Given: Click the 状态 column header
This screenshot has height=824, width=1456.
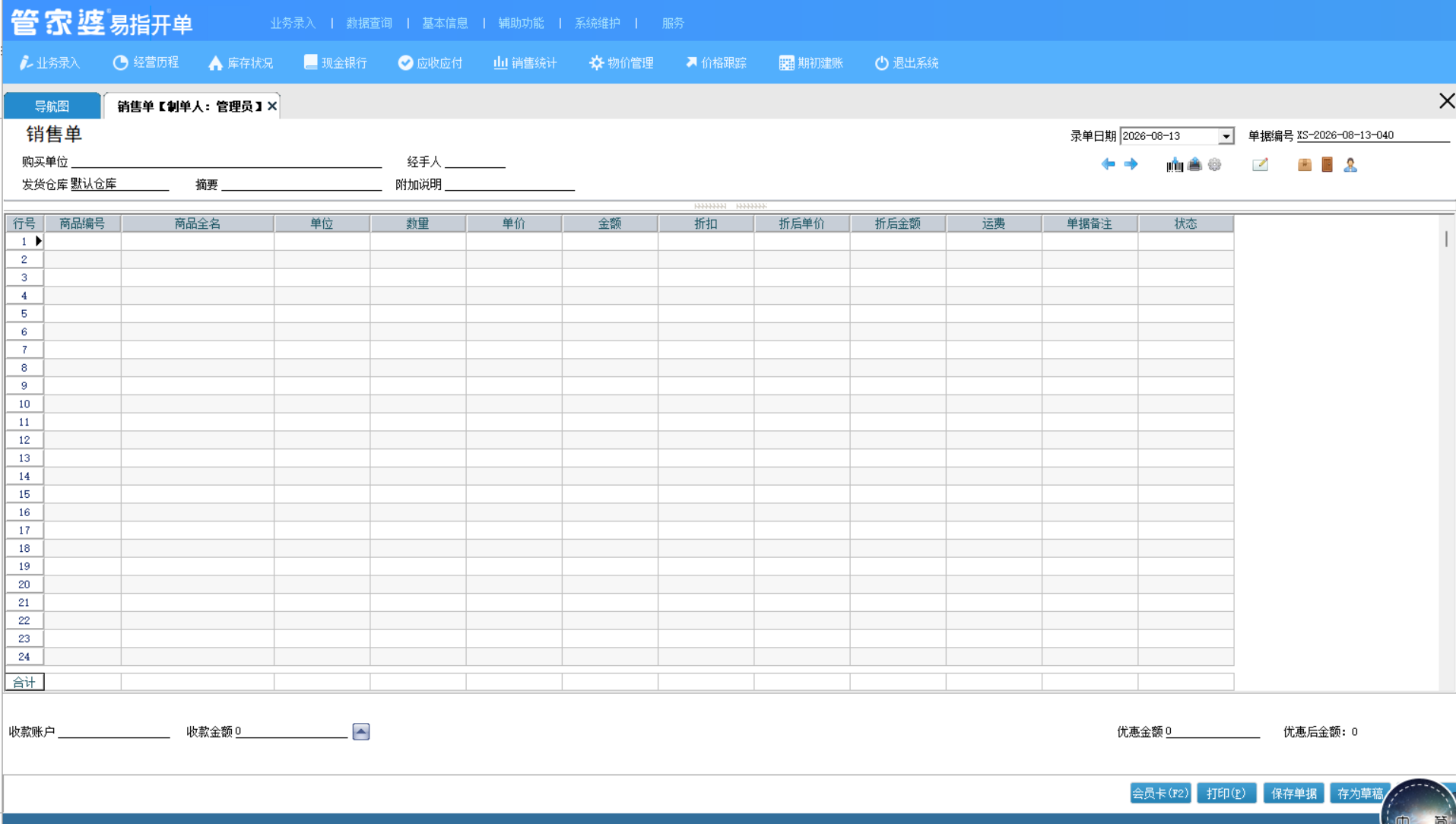Looking at the screenshot, I should pyautogui.click(x=1185, y=223).
